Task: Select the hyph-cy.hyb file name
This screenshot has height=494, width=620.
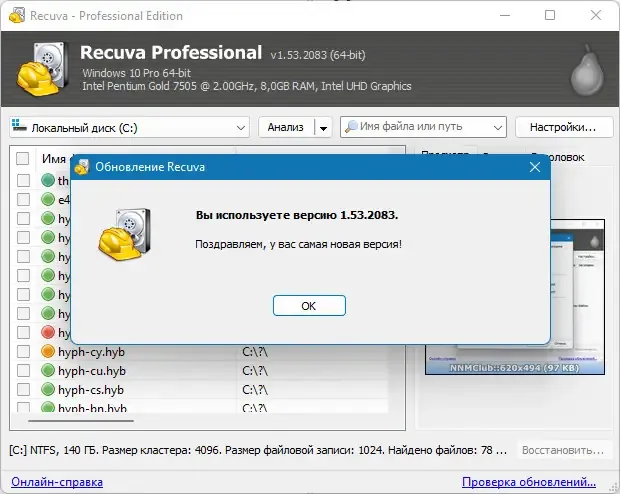Action: coord(91,352)
